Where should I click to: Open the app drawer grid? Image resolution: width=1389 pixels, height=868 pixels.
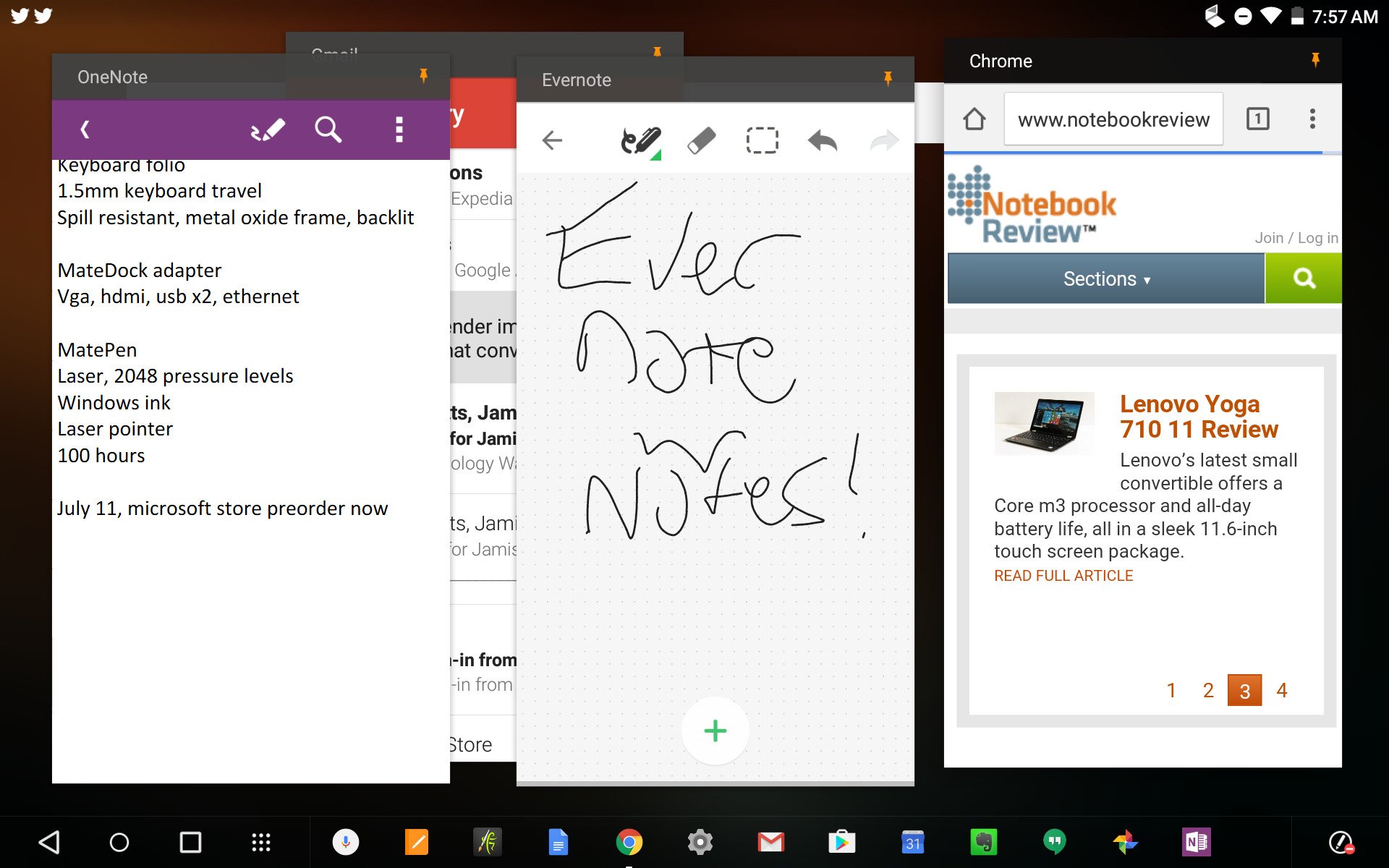pyautogui.click(x=261, y=842)
